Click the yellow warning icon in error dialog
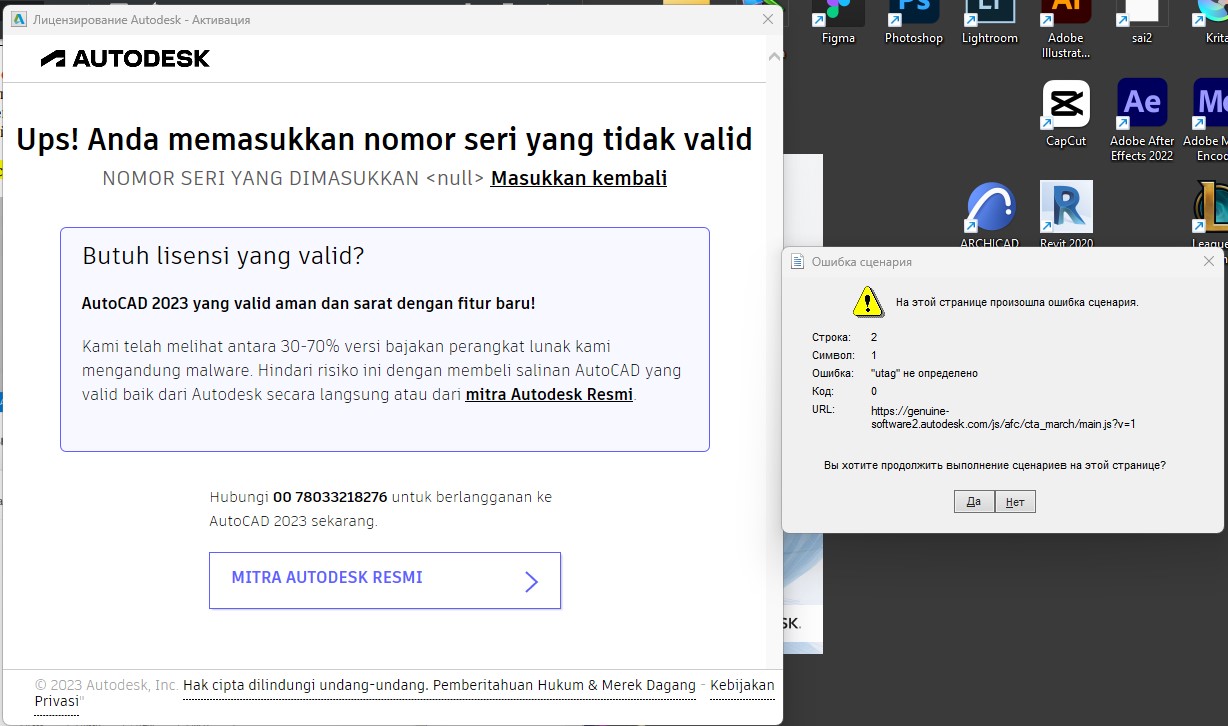Viewport: 1228px width, 726px height. click(866, 300)
